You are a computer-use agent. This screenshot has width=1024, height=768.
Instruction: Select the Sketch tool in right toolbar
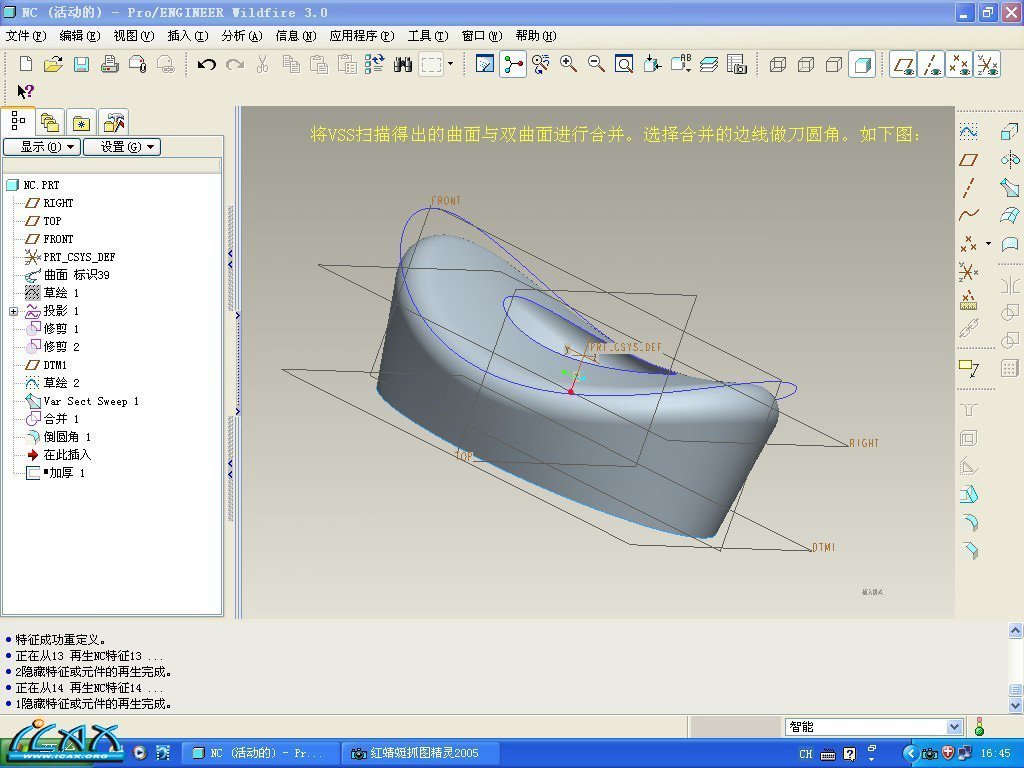click(968, 132)
